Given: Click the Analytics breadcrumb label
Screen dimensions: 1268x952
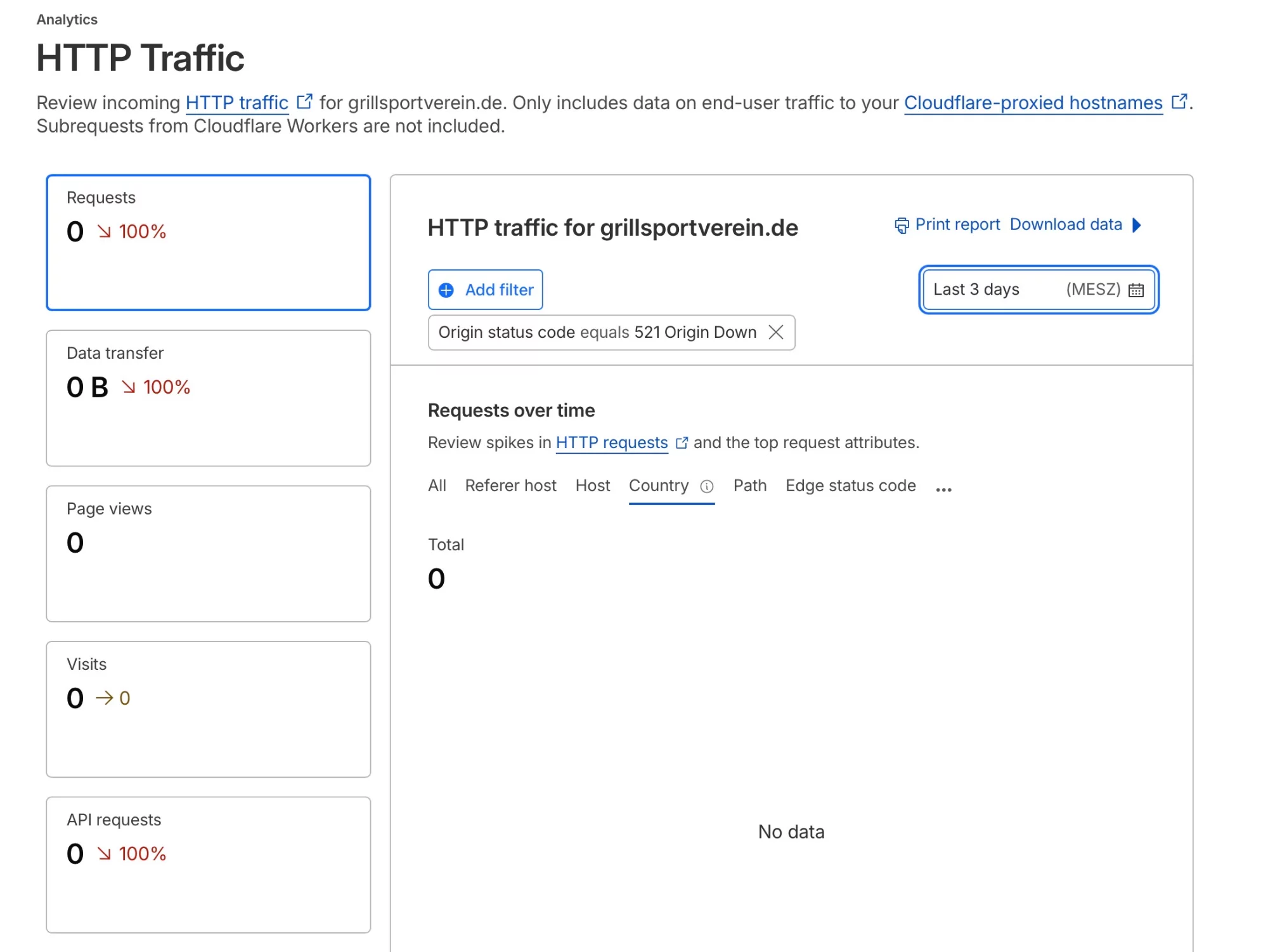Looking at the screenshot, I should click(x=67, y=20).
